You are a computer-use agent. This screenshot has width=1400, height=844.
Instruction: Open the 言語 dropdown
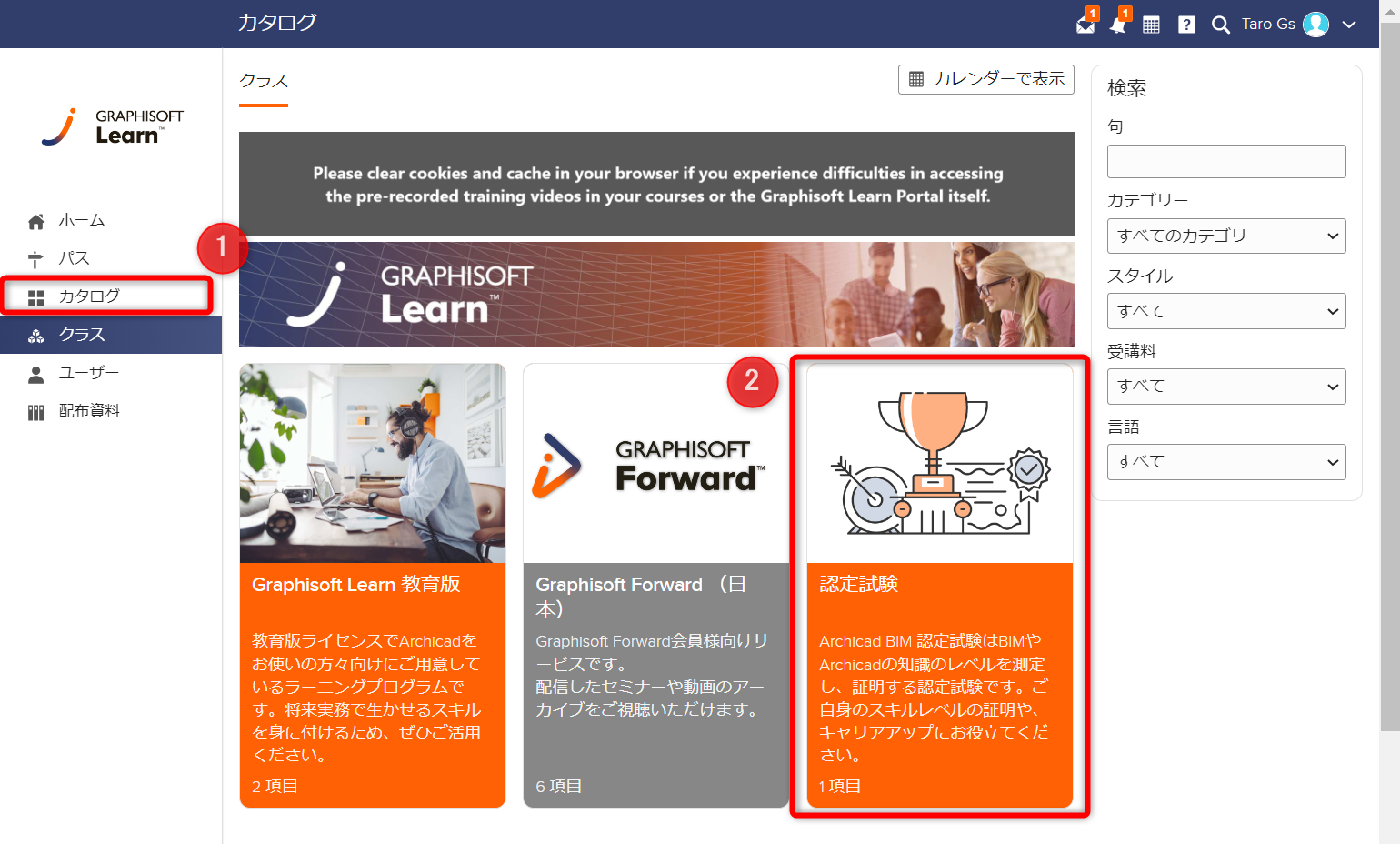coord(1226,461)
